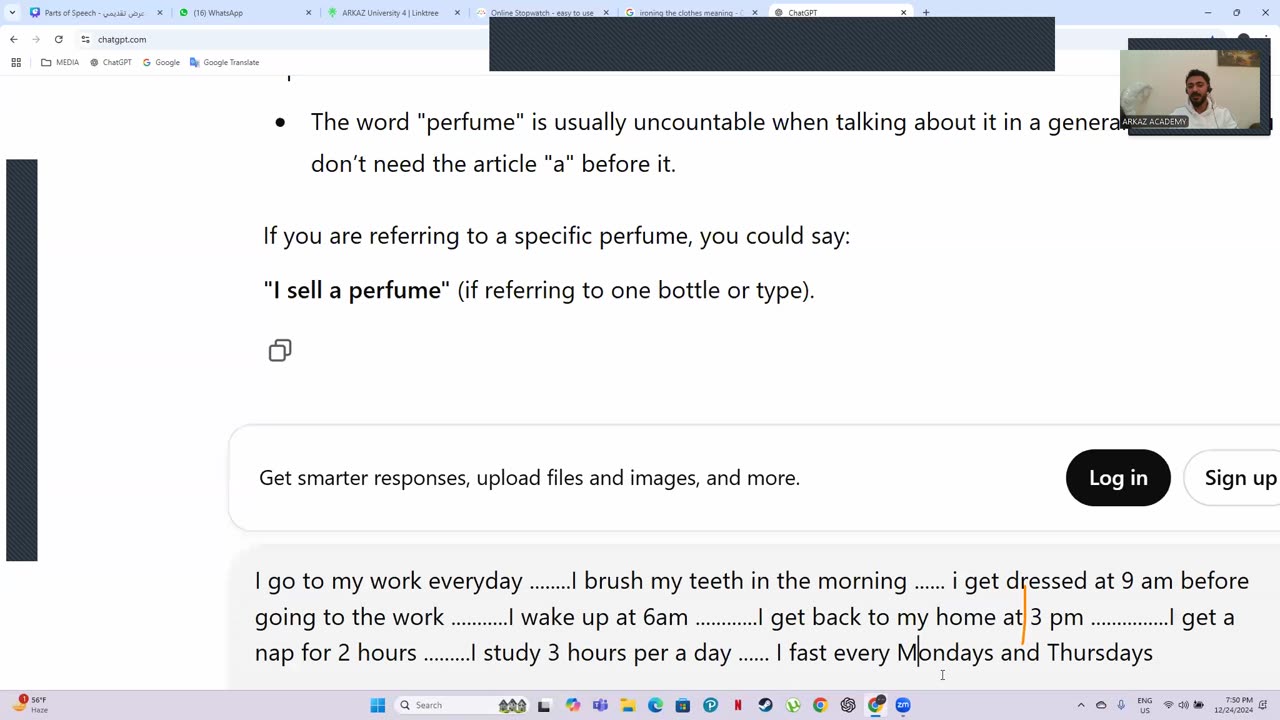The height and width of the screenshot is (720, 1280).
Task: Open Microsoft Store from the taskbar
Action: (x=683, y=705)
